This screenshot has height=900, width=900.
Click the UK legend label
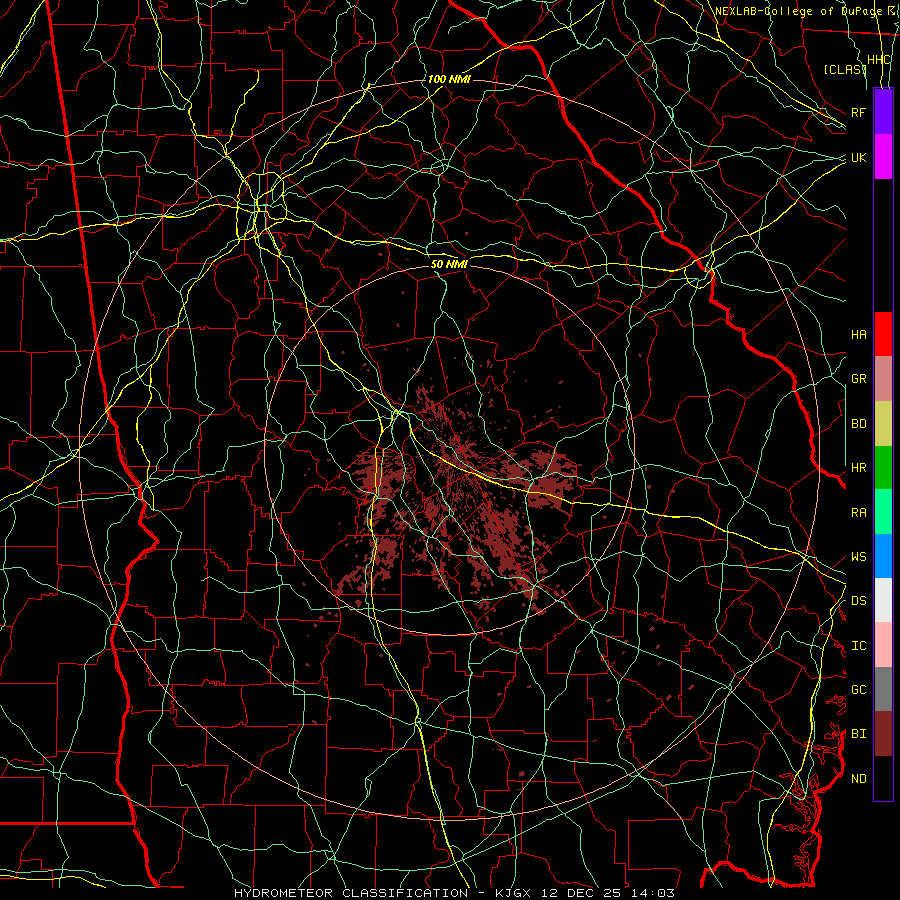point(858,157)
